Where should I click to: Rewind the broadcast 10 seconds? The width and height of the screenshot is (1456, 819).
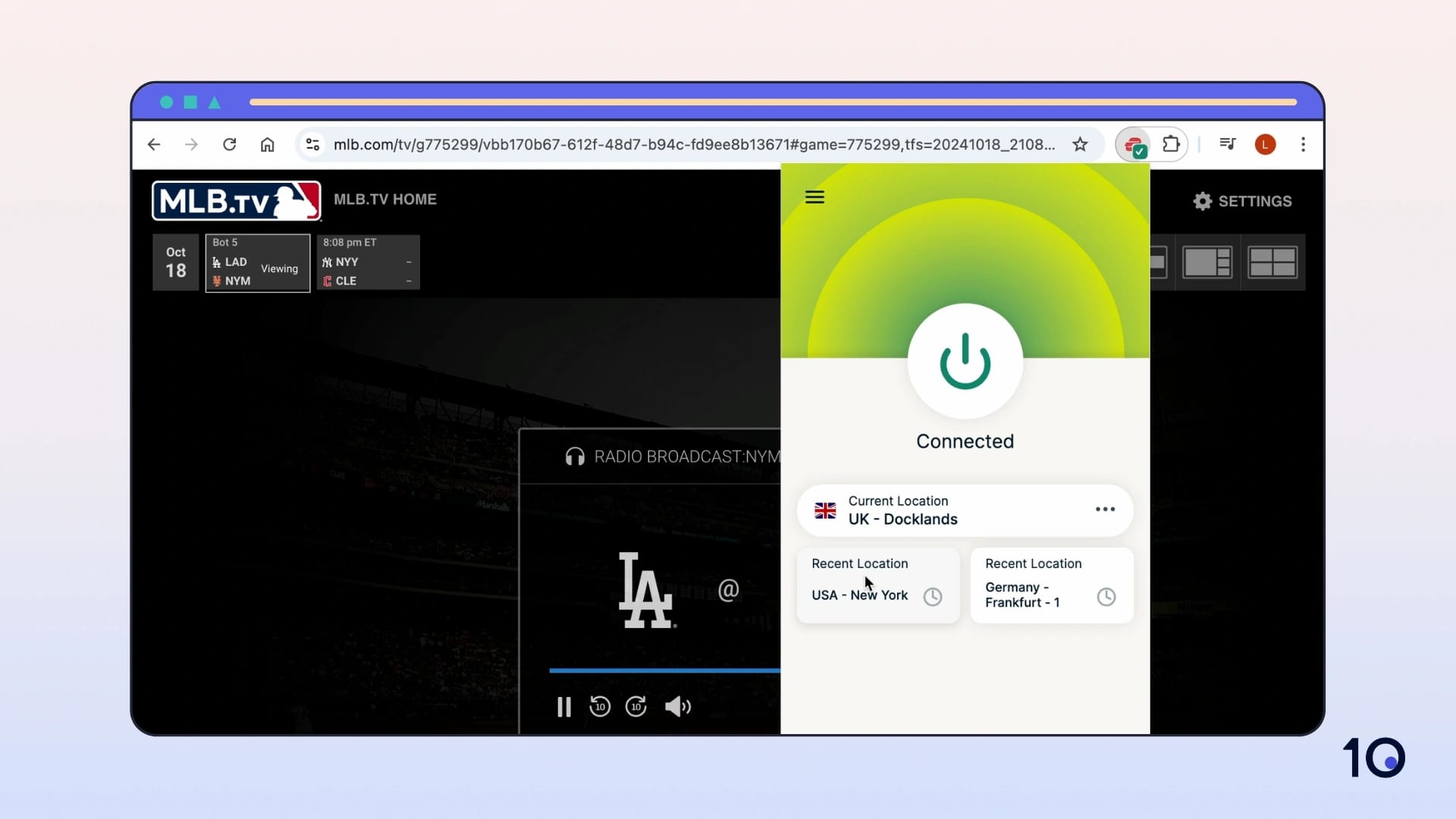coord(599,707)
